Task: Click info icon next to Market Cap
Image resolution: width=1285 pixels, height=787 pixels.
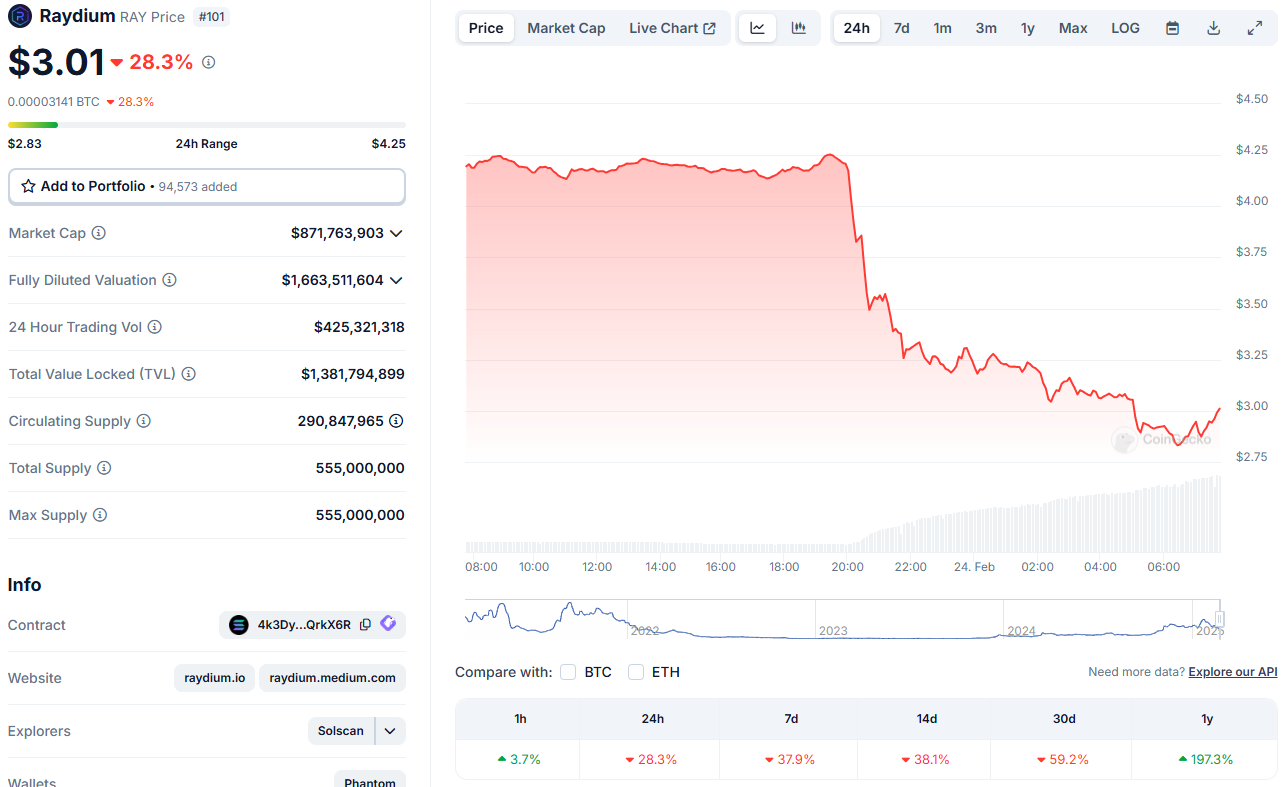Action: 98,233
